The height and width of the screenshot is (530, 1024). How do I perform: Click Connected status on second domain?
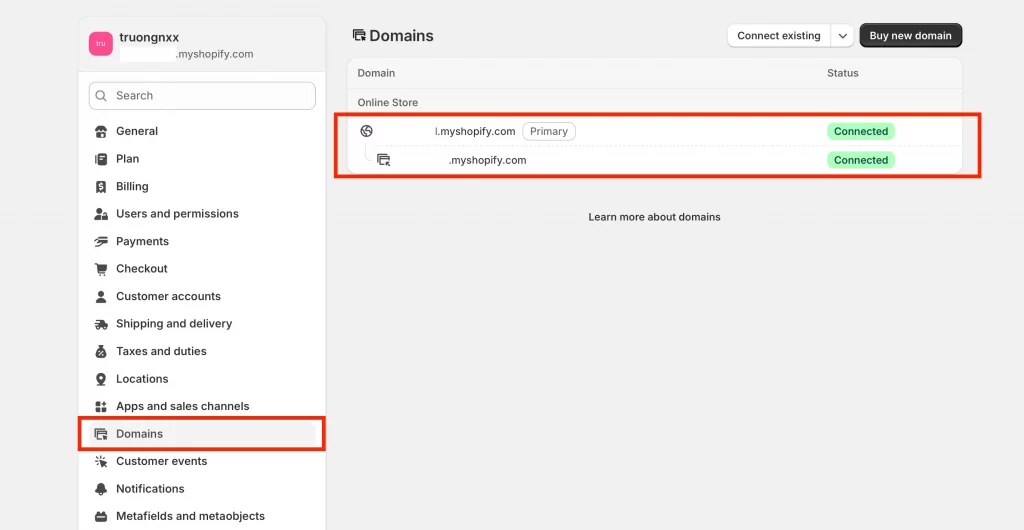(861, 160)
